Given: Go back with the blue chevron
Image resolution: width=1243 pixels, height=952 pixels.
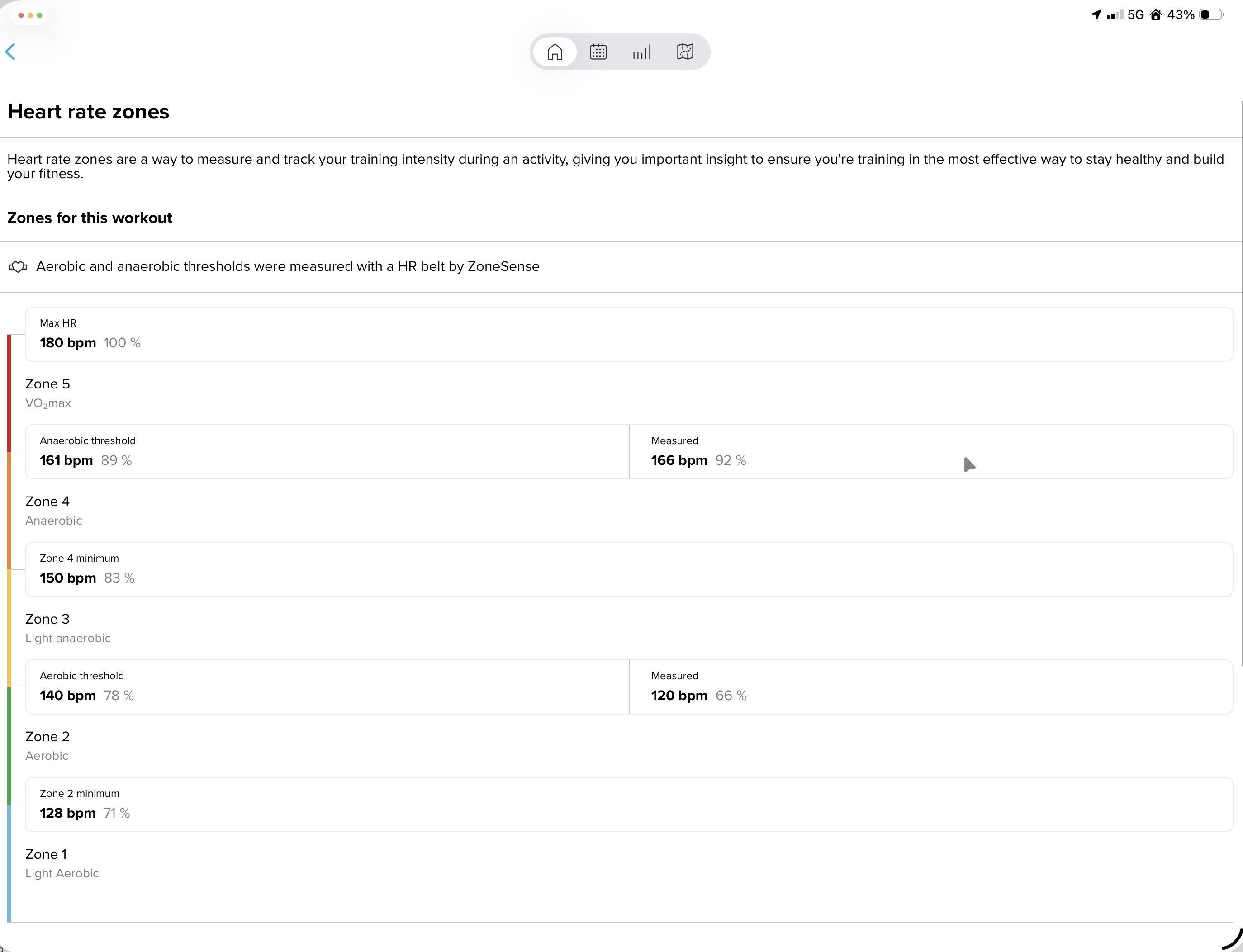Looking at the screenshot, I should coord(10,52).
